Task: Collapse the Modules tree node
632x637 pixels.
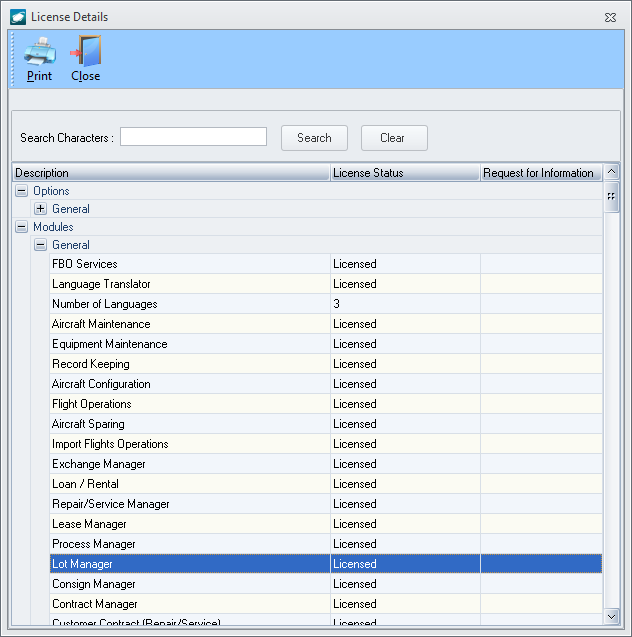Action: pyautogui.click(x=22, y=227)
